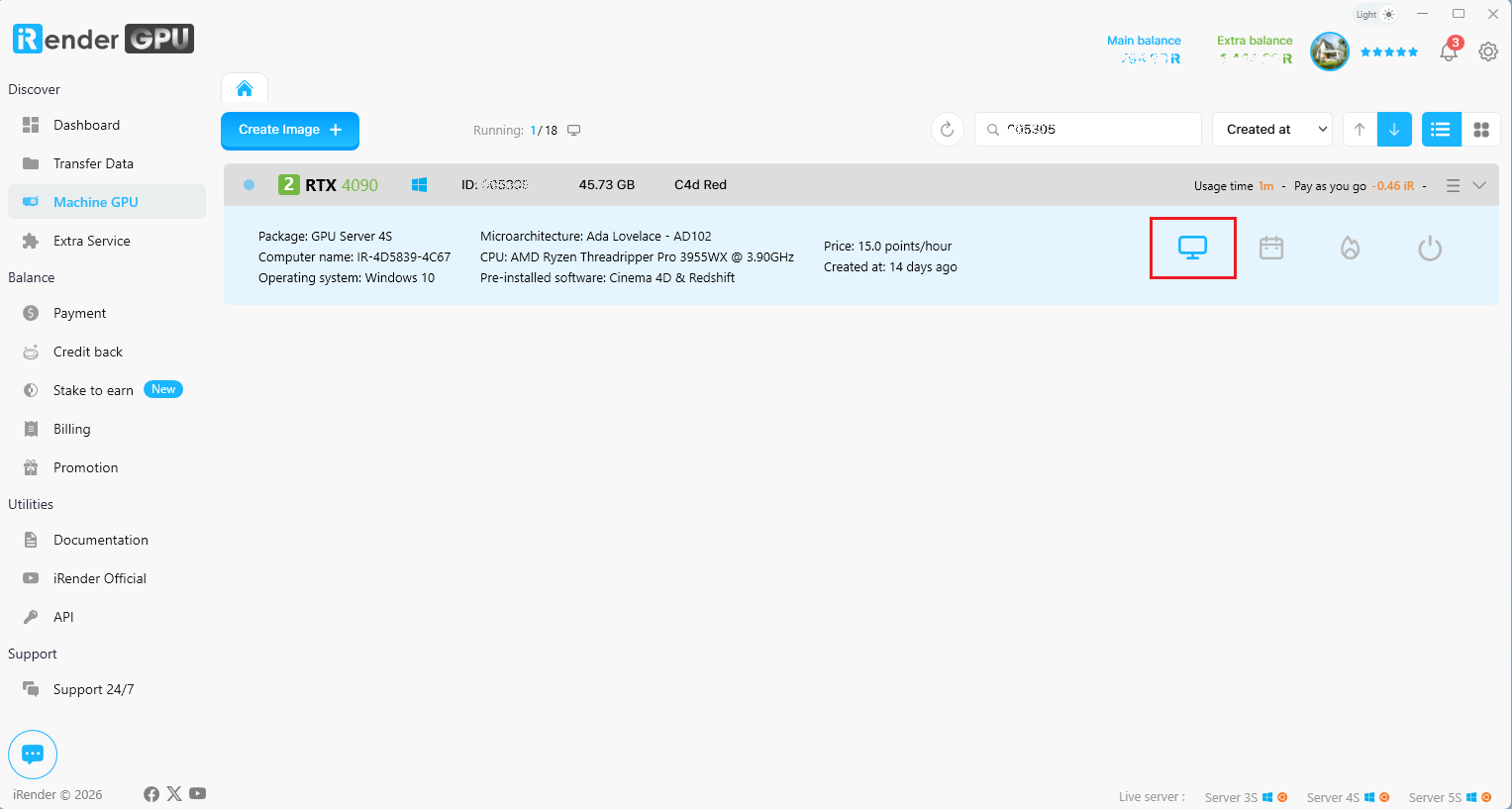Image resolution: width=1512 pixels, height=809 pixels.
Task: Open settings with the gear icon
Action: point(1488,51)
